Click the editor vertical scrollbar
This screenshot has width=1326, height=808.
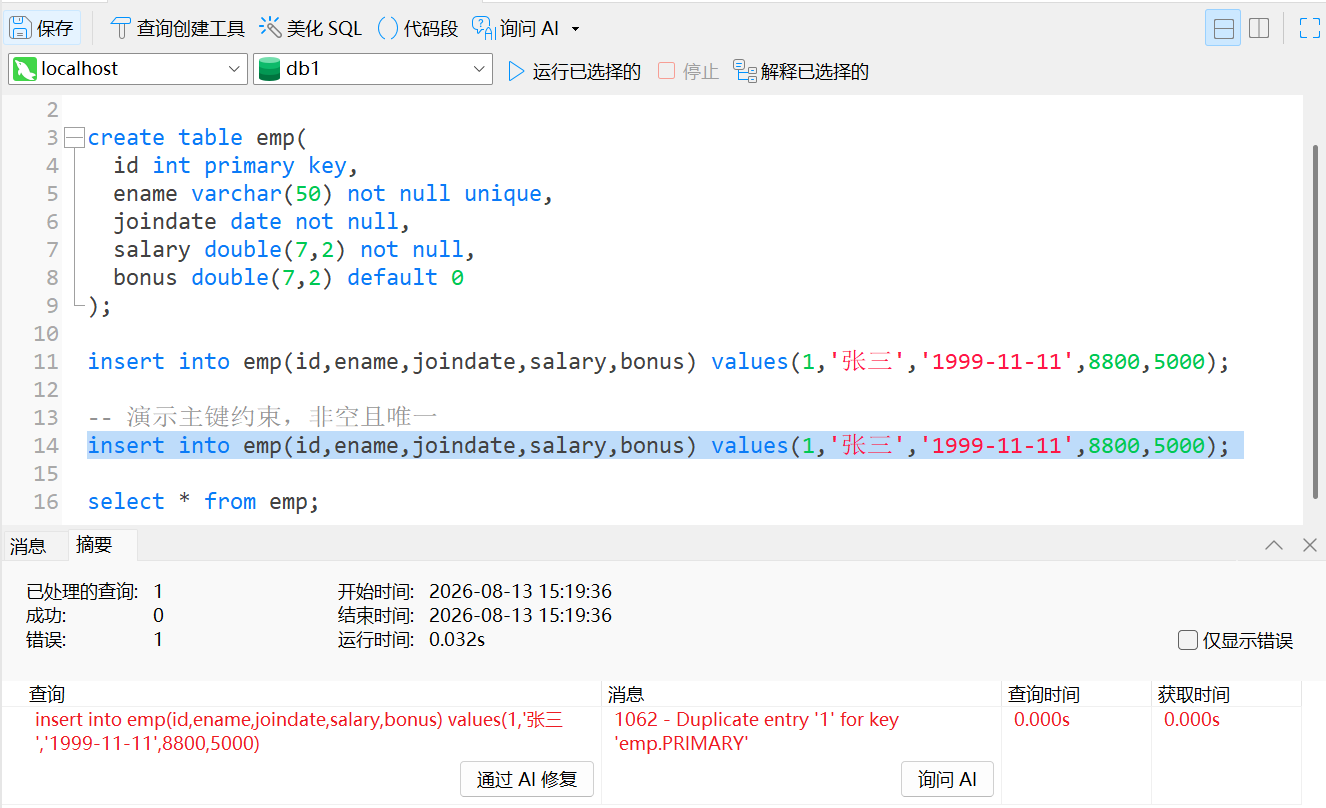(1316, 320)
